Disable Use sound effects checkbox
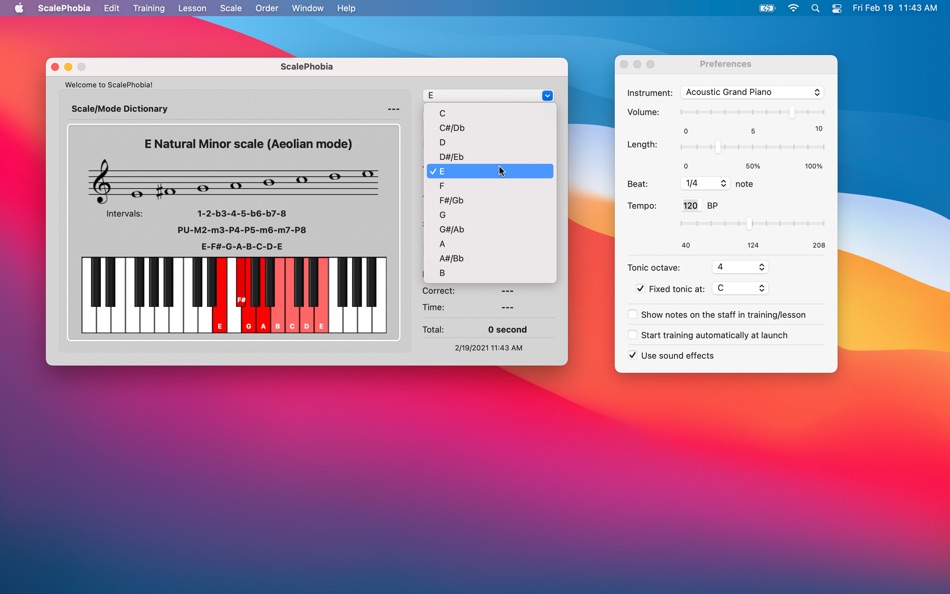The image size is (950, 594). click(633, 356)
